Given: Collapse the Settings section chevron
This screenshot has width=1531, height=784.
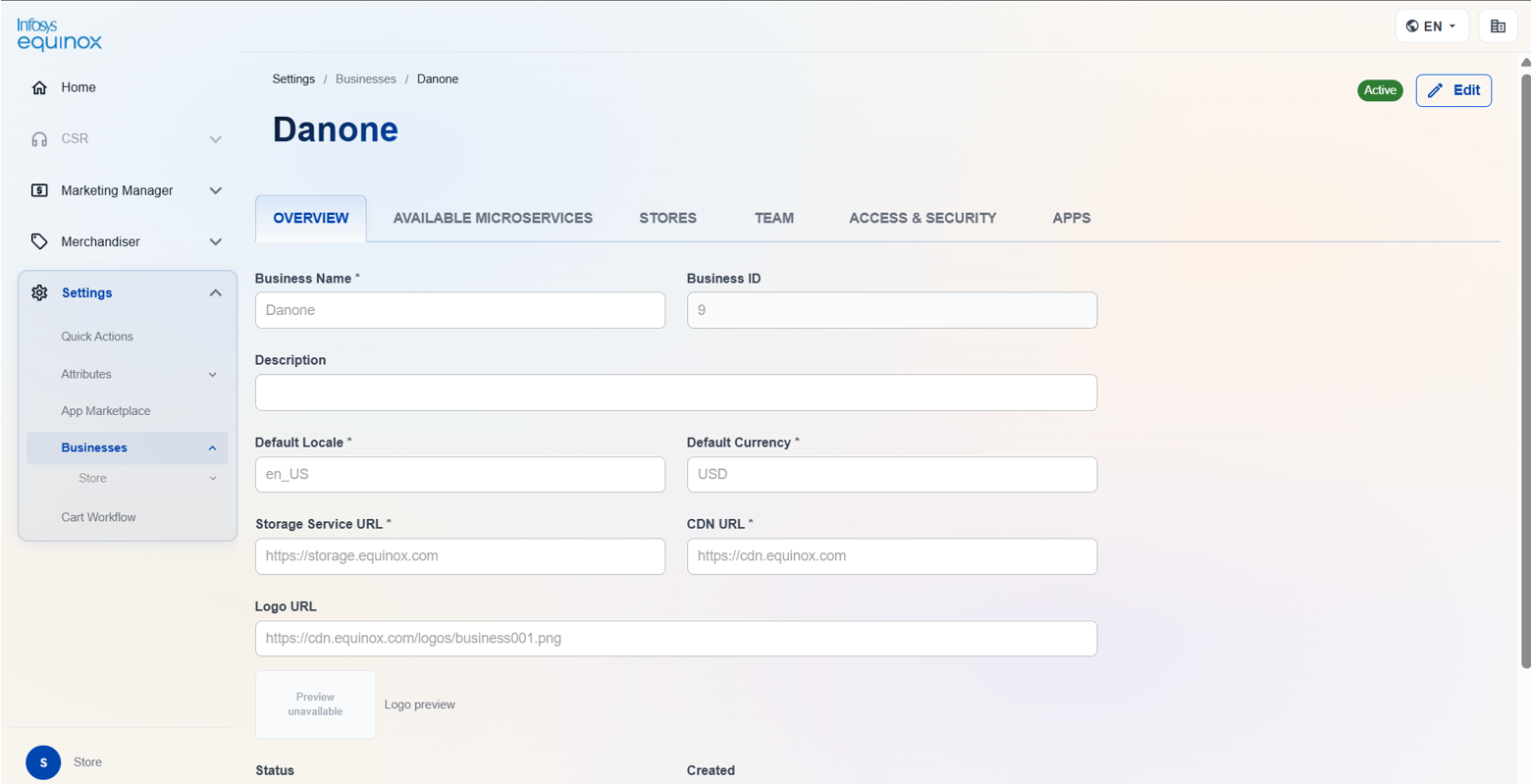Looking at the screenshot, I should [x=215, y=292].
